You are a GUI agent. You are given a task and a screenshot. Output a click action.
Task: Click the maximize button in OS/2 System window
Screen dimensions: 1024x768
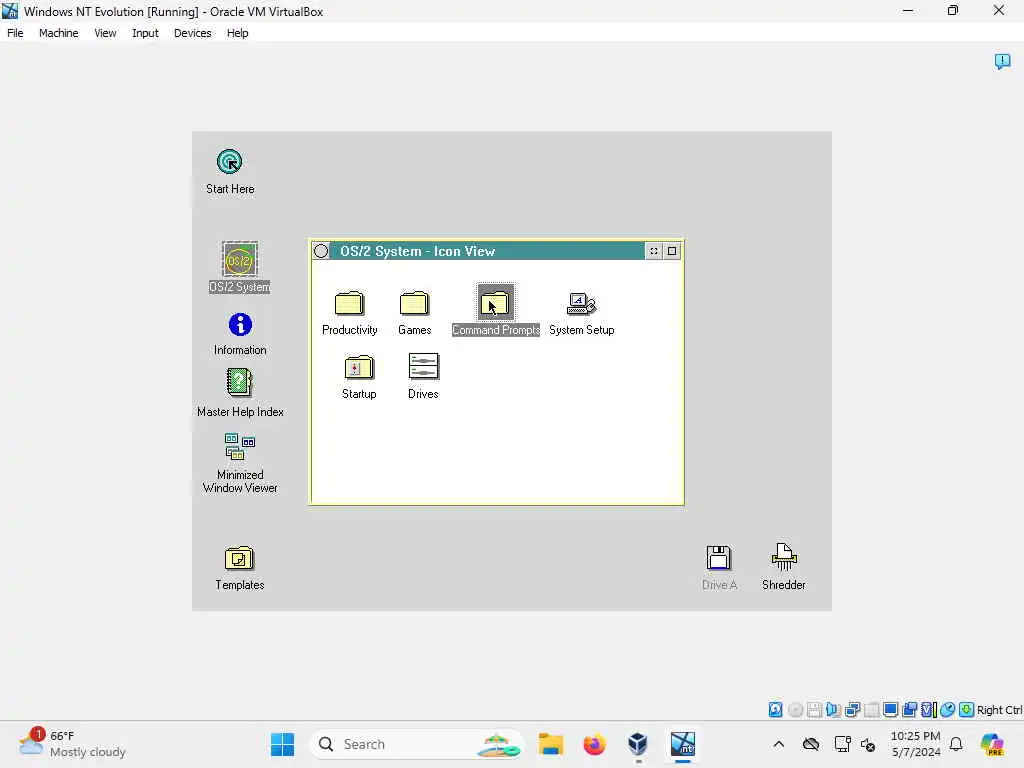672,251
